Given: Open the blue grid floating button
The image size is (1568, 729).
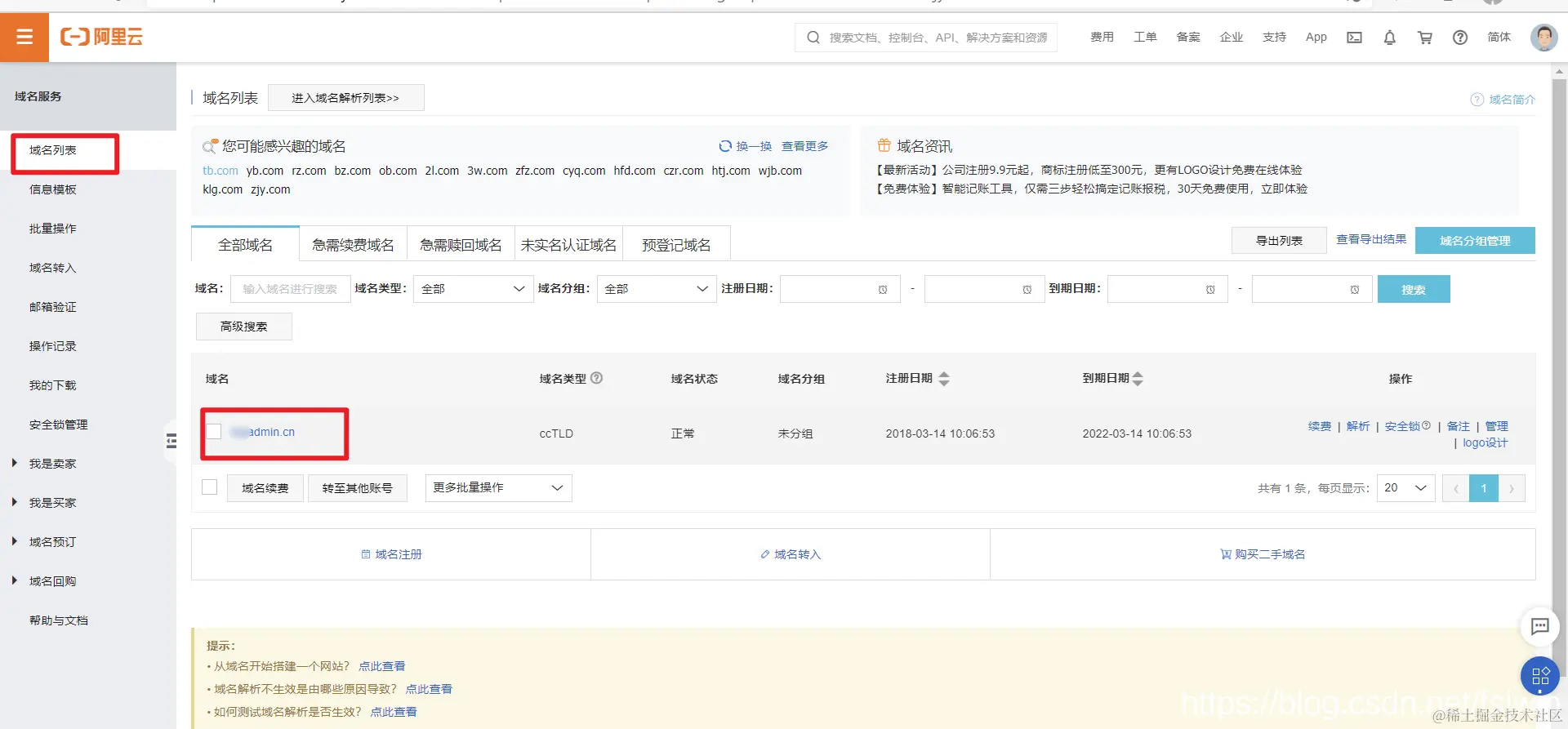Looking at the screenshot, I should (x=1539, y=676).
